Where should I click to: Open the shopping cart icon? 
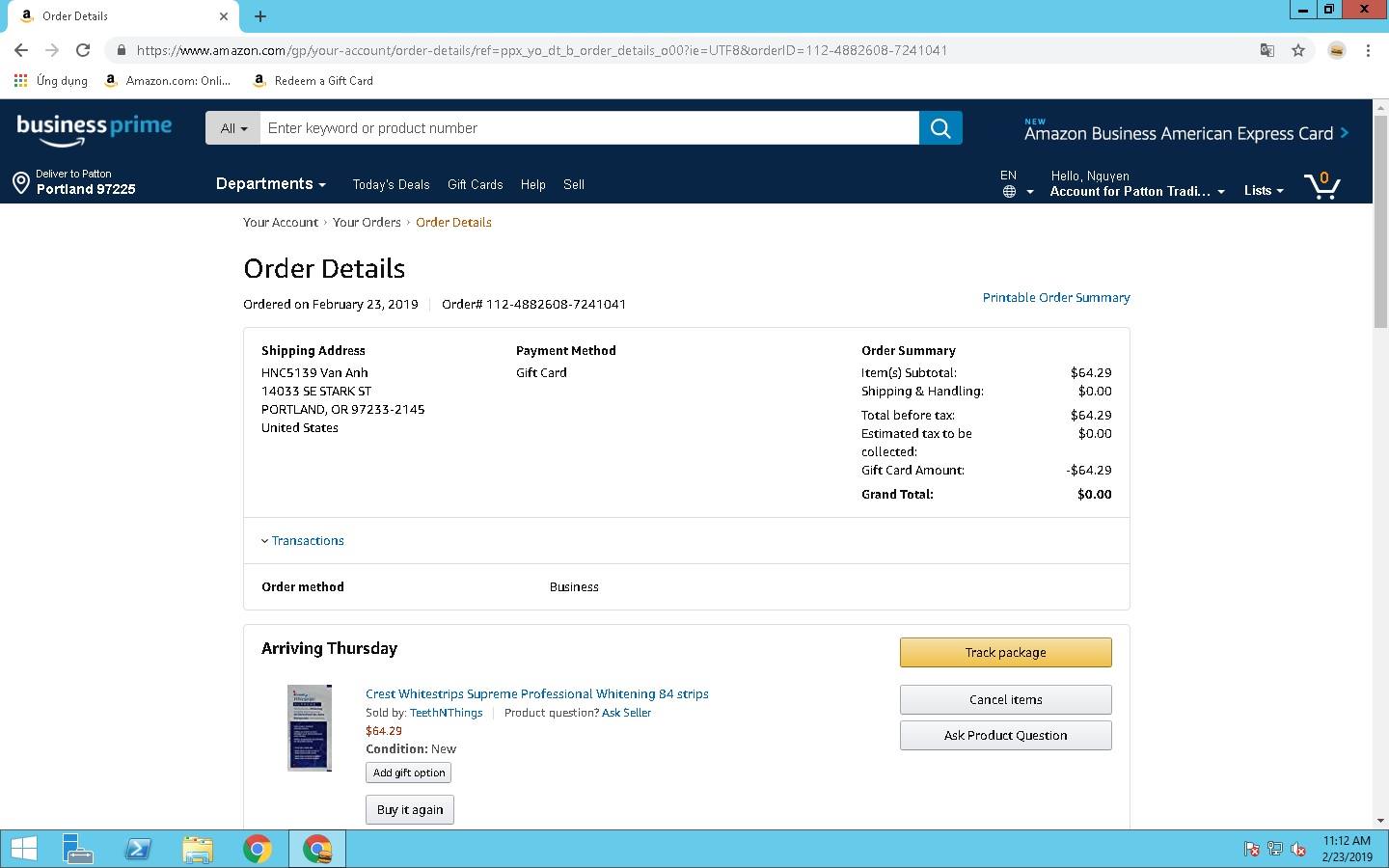[x=1321, y=184]
